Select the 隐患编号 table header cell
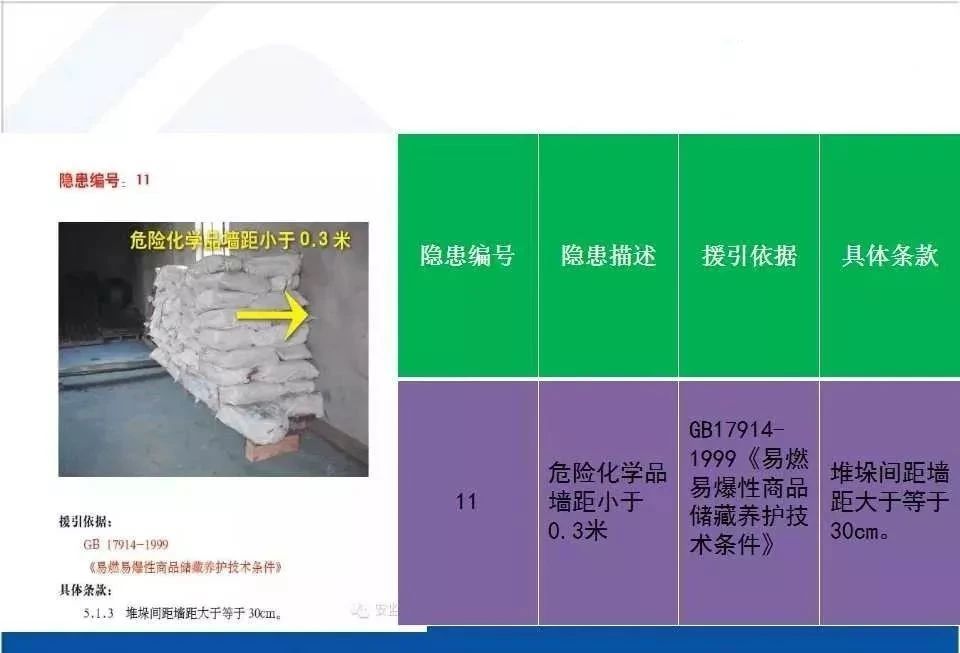 click(x=467, y=256)
